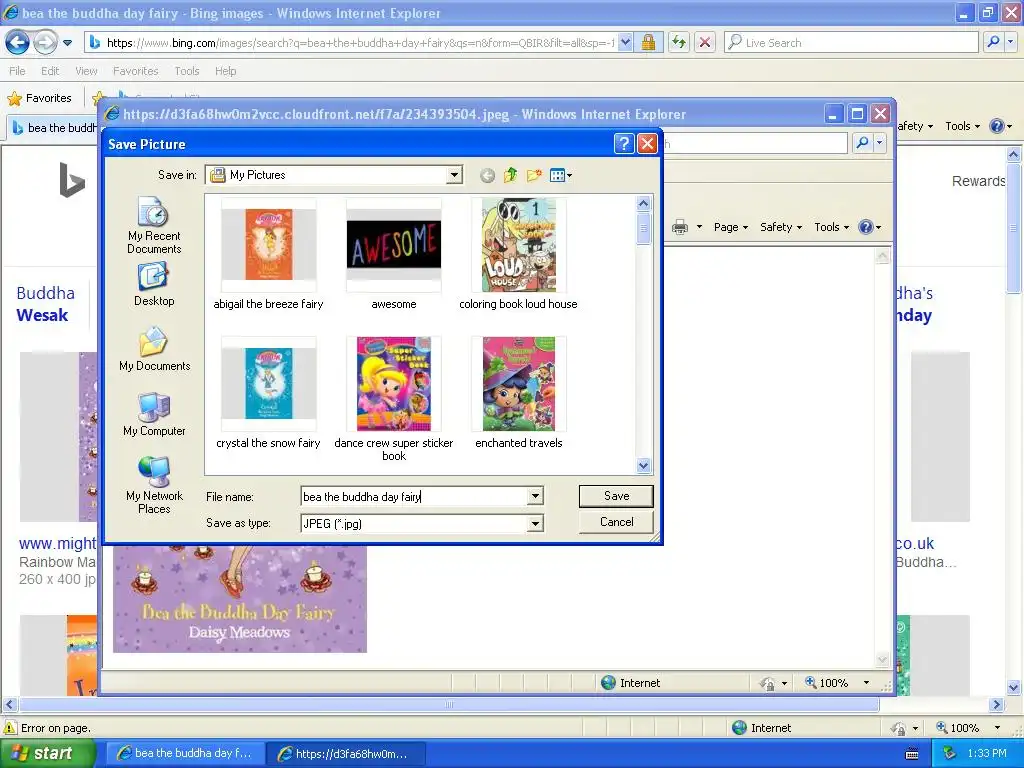Click the Up One Level folder icon
The width and height of the screenshot is (1024, 768).
point(511,175)
